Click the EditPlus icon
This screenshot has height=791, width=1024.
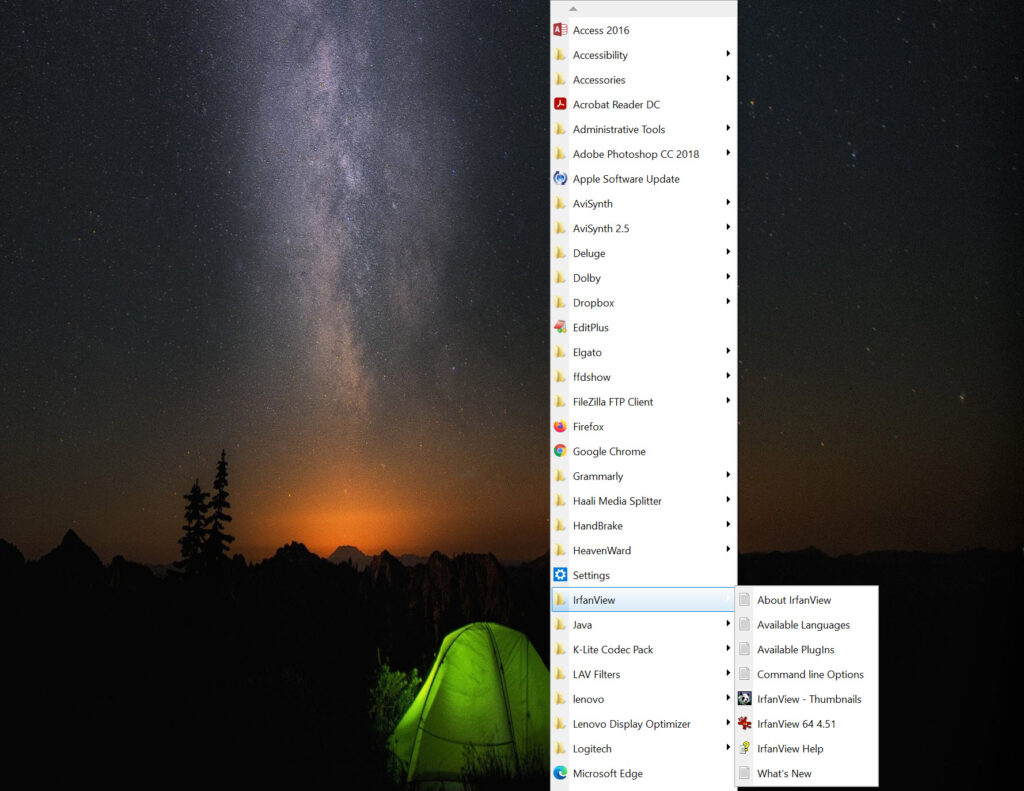coord(560,327)
